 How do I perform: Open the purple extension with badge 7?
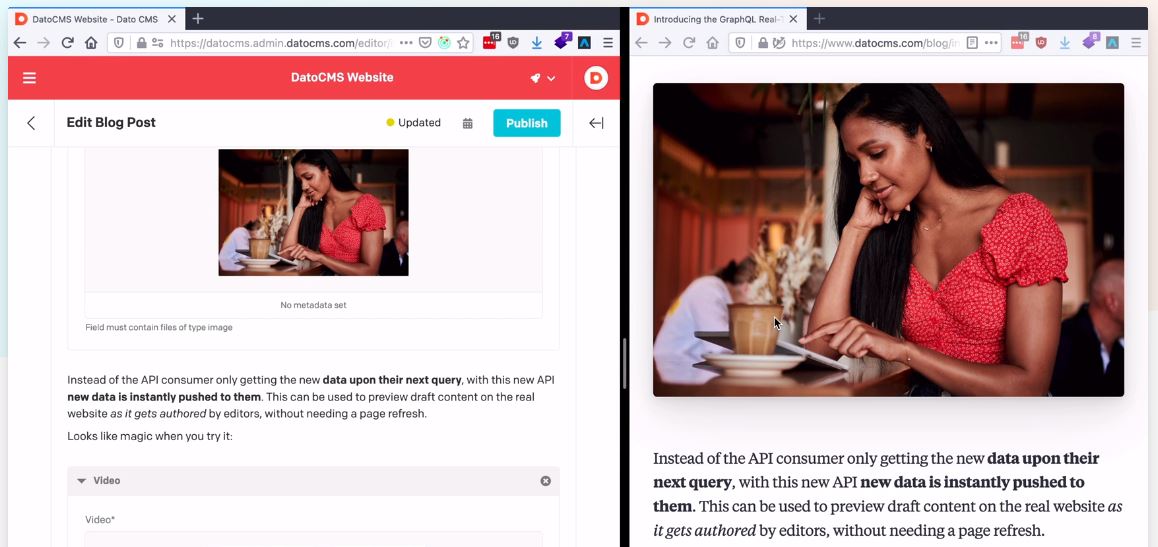pyautogui.click(x=561, y=42)
